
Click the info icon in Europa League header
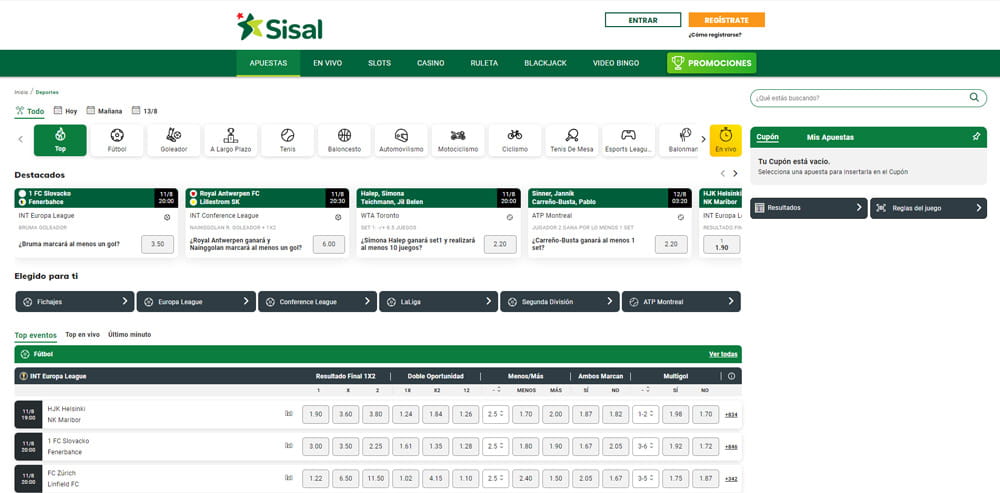click(732, 376)
